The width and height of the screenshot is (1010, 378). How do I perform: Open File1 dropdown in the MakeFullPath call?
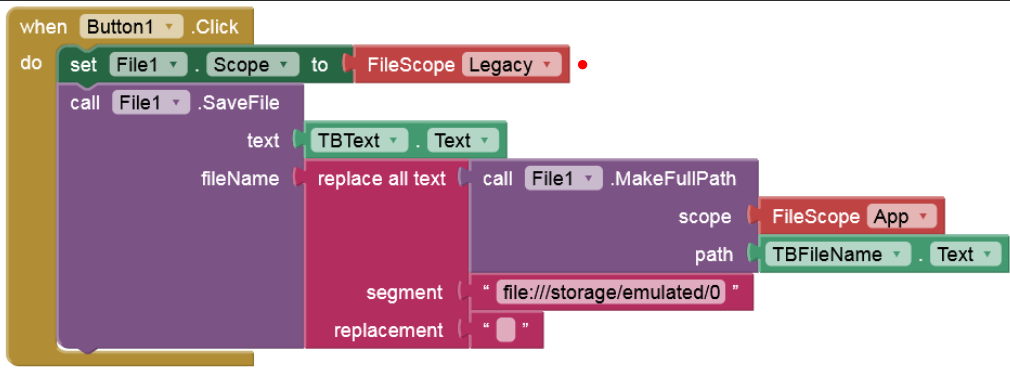pyautogui.click(x=564, y=178)
